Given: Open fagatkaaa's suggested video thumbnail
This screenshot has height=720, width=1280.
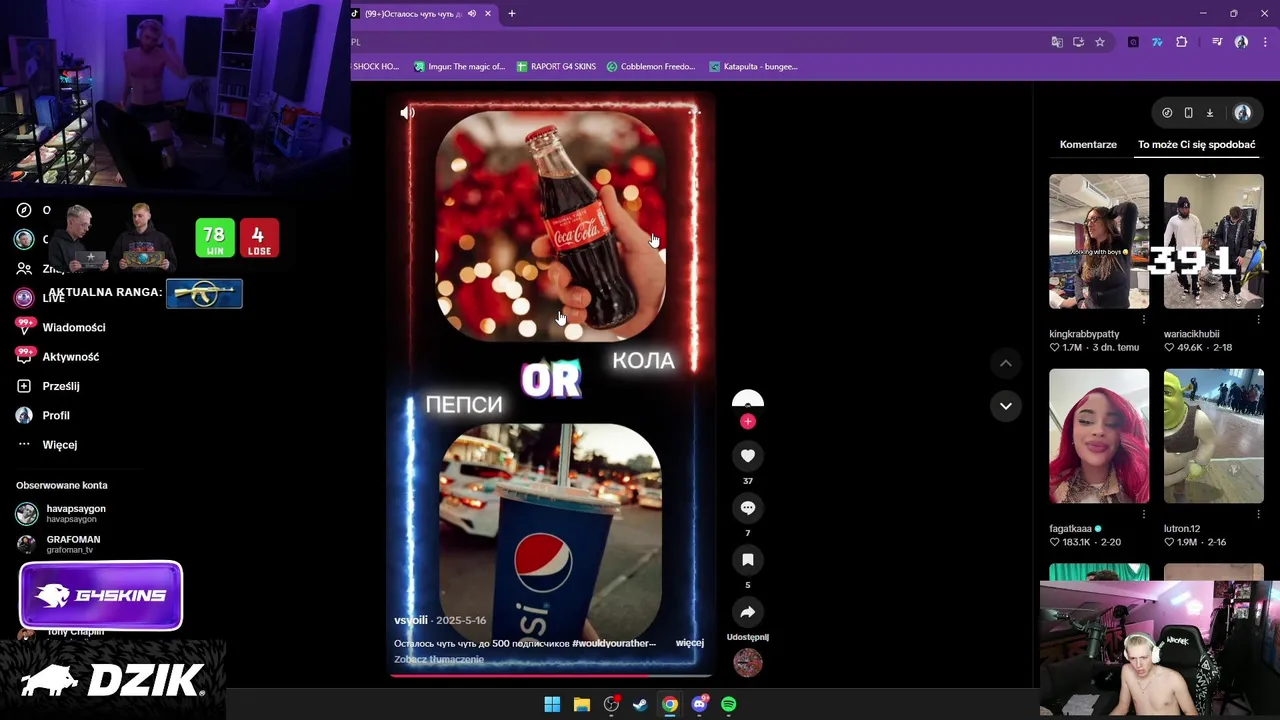Looking at the screenshot, I should pyautogui.click(x=1099, y=436).
